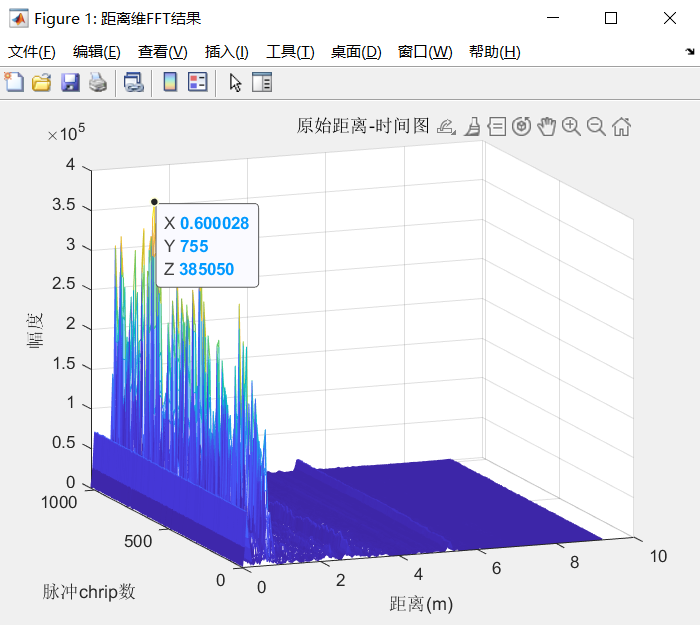Image resolution: width=700 pixels, height=625 pixels.
Task: Click the export axes icon beside title
Action: 446,127
